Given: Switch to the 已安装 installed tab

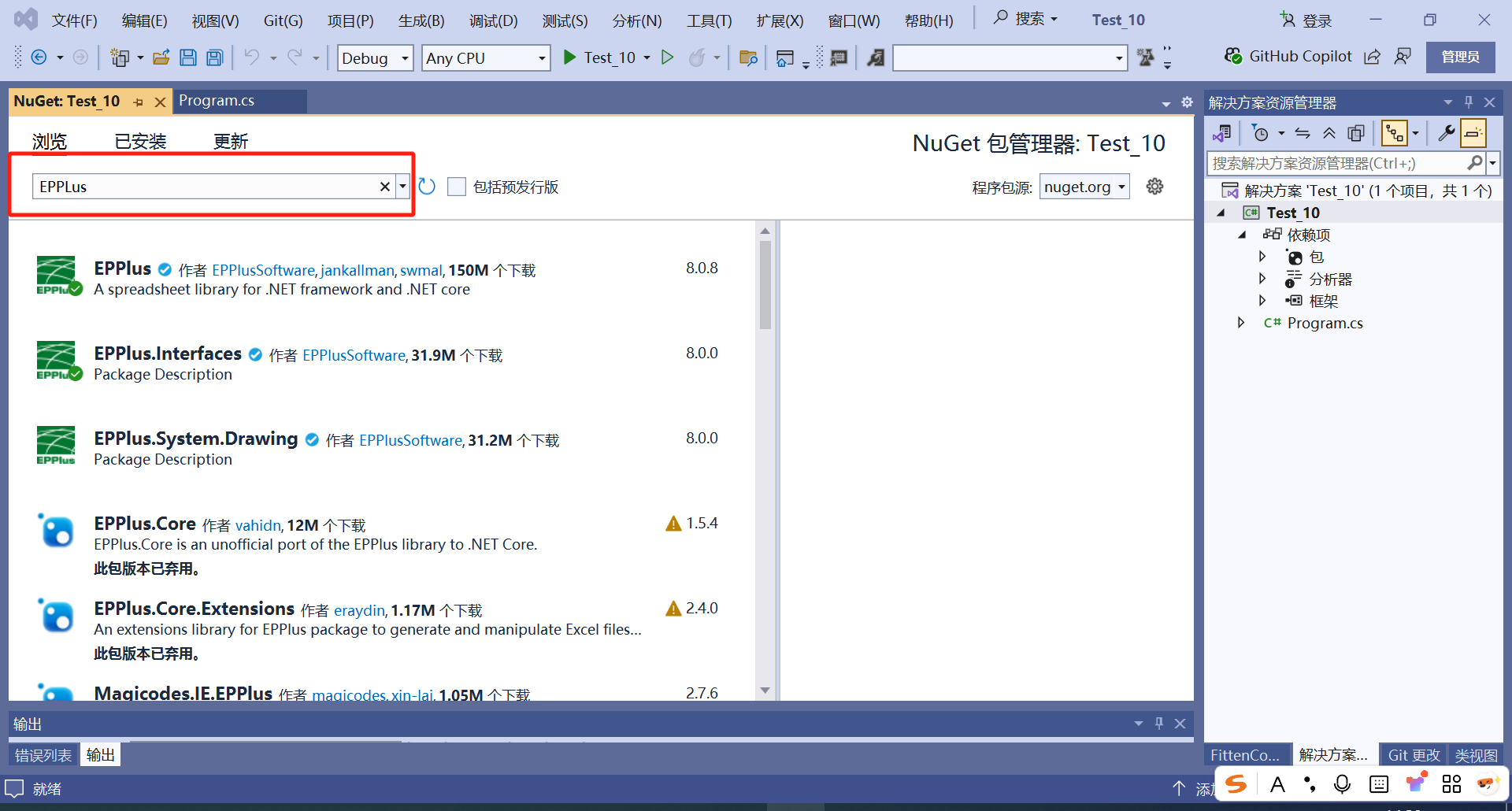Looking at the screenshot, I should click(140, 142).
